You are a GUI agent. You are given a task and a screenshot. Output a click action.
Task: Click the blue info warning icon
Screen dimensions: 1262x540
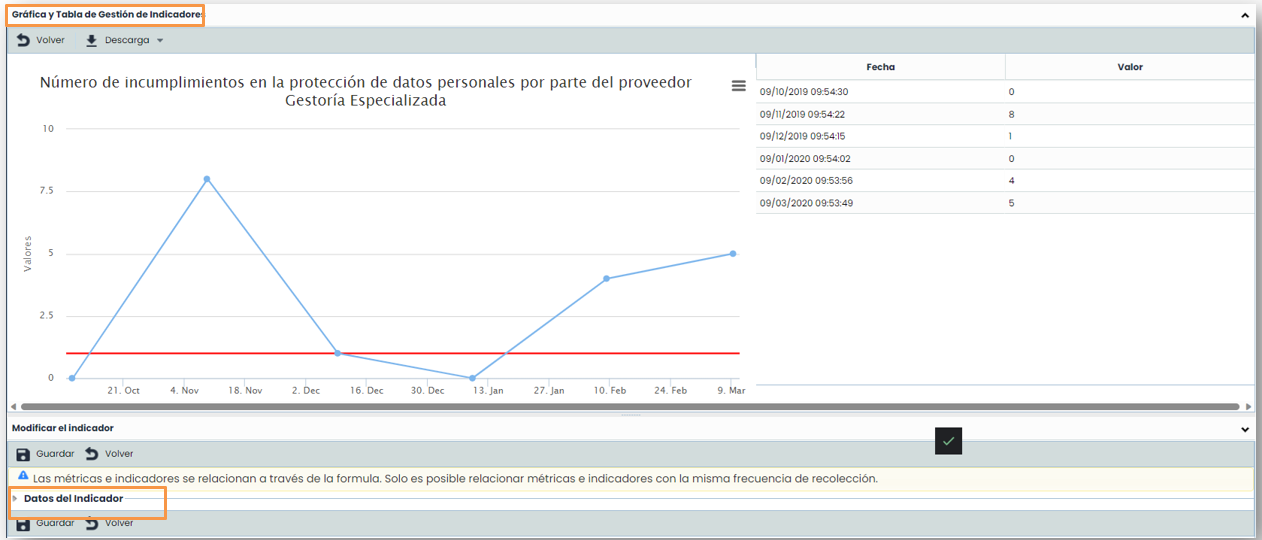point(23,476)
